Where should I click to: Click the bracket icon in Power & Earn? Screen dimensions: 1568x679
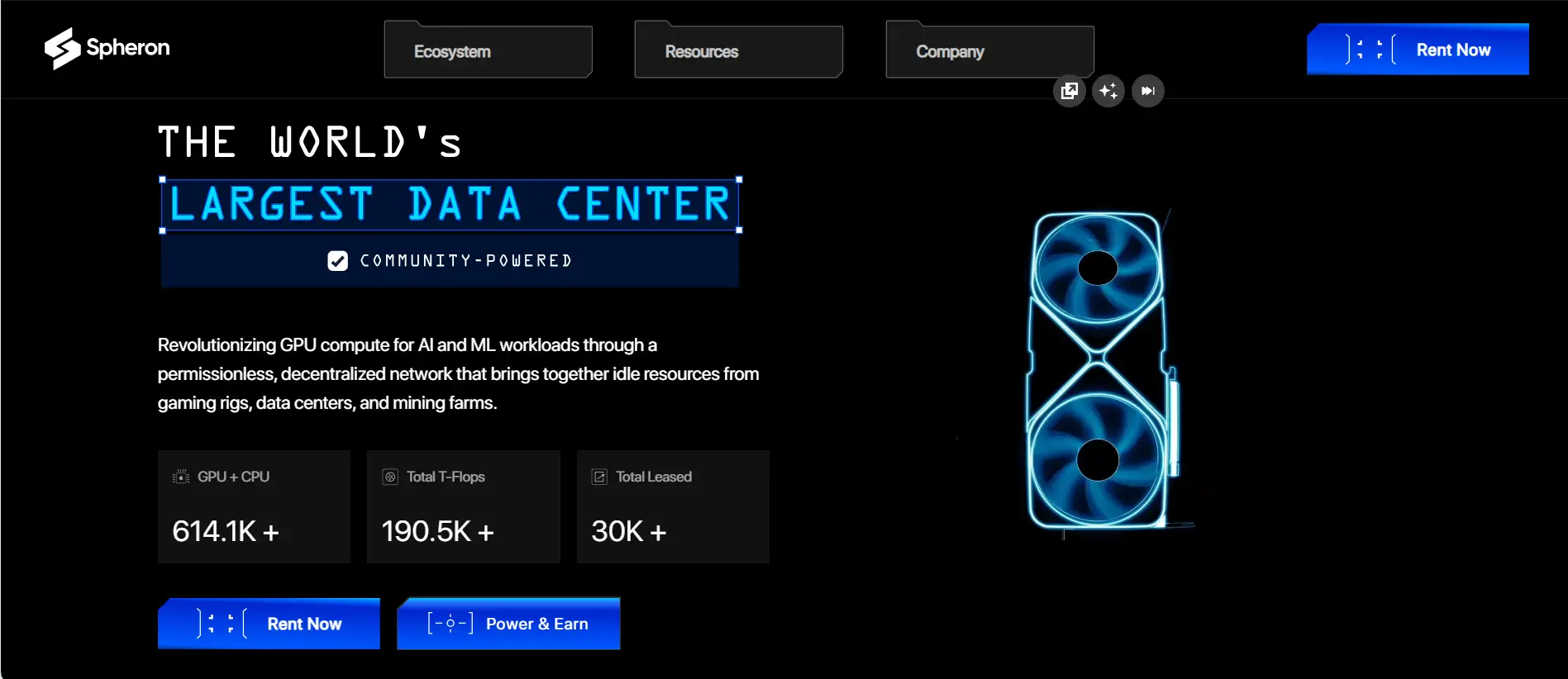tap(450, 624)
